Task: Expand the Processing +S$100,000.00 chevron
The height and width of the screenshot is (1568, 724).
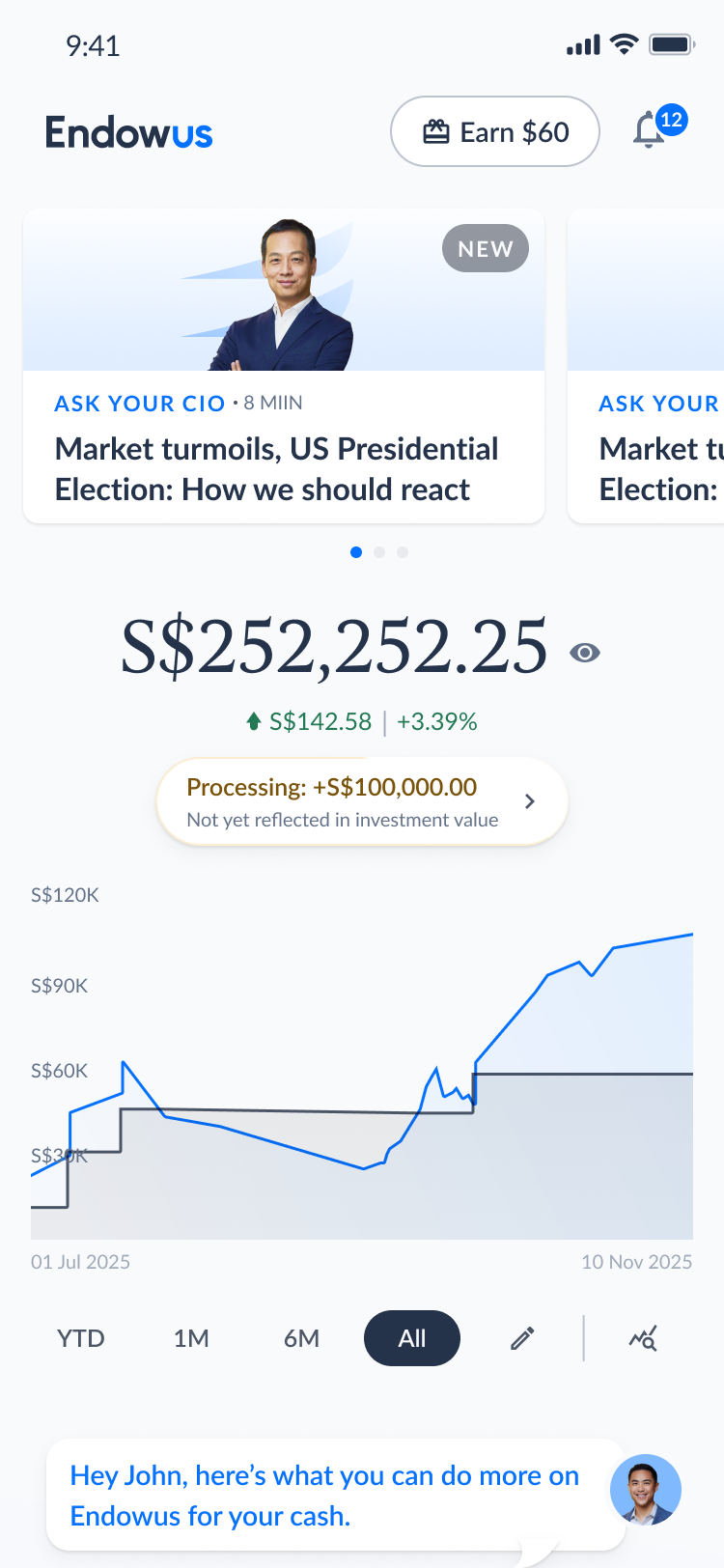Action: [529, 801]
